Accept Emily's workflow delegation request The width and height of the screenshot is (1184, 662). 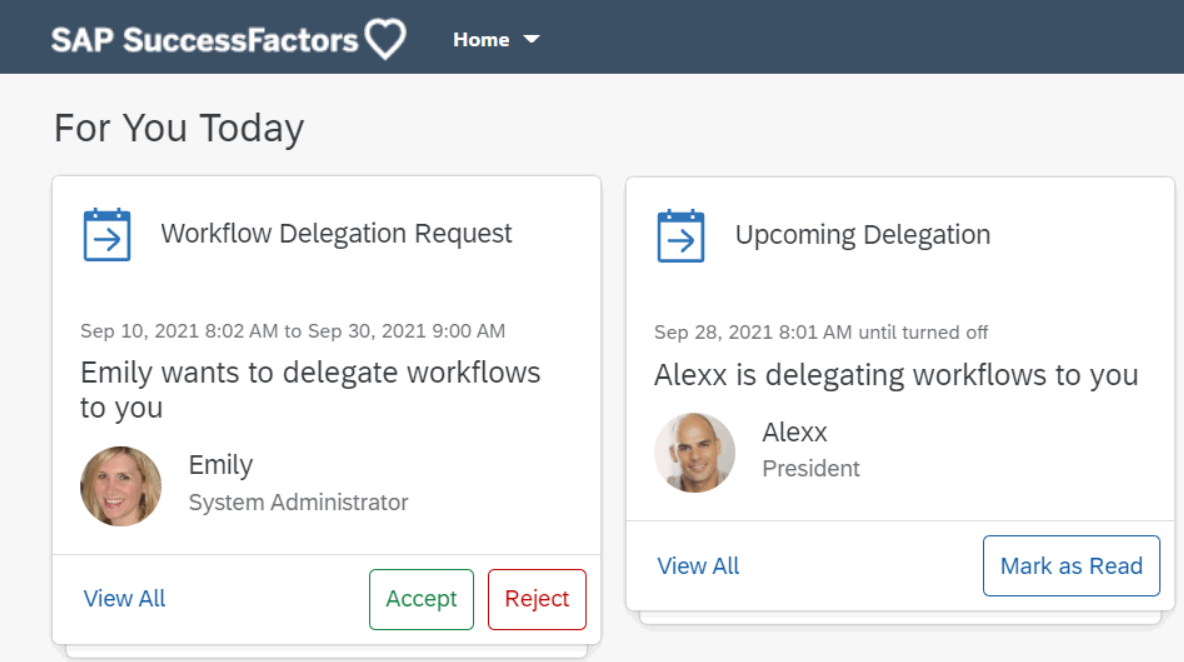(421, 599)
